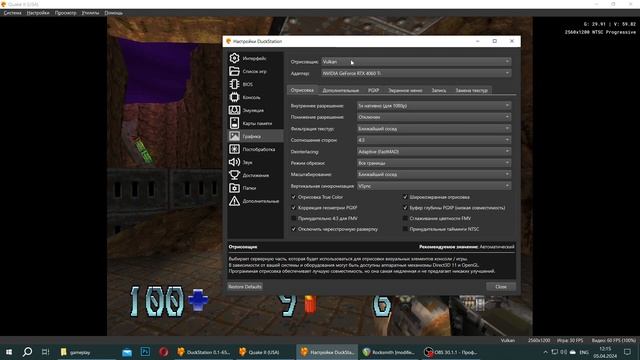Image resolution: width=640 pixels, height=360 pixels.
Task: Toggle Отрисовка True Color checkbox
Action: point(293,197)
